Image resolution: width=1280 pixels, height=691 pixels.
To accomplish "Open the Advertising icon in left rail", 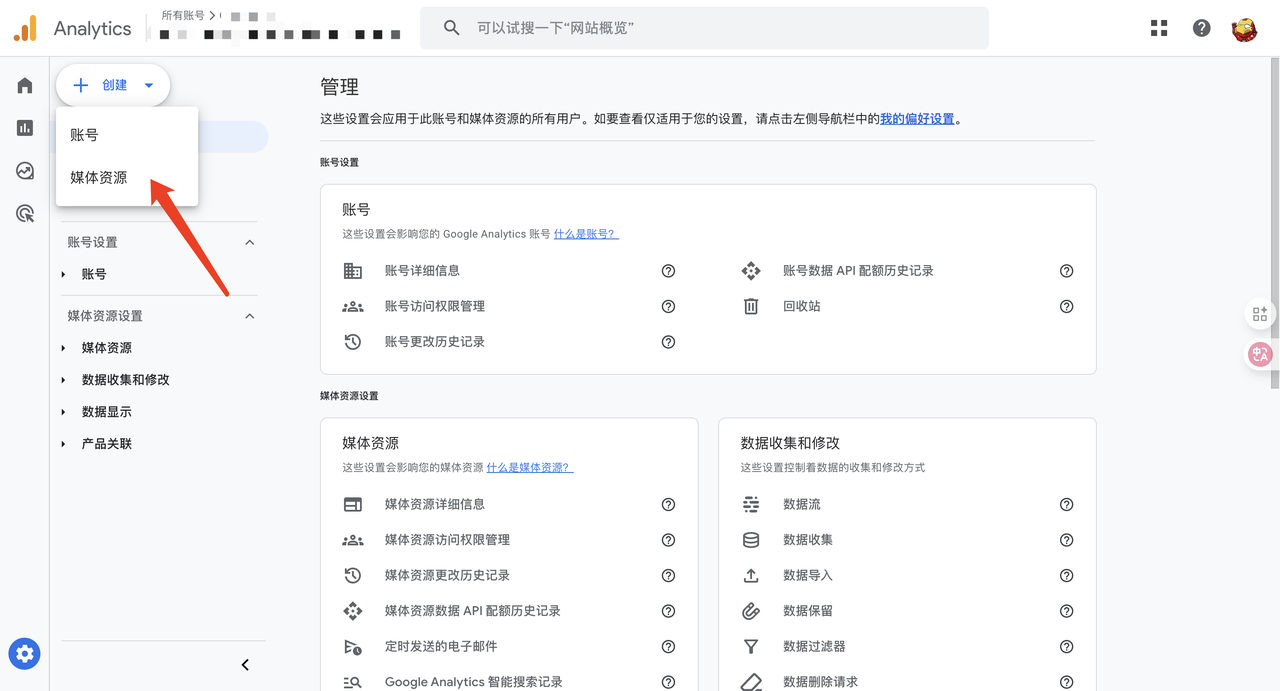I will click(x=25, y=213).
